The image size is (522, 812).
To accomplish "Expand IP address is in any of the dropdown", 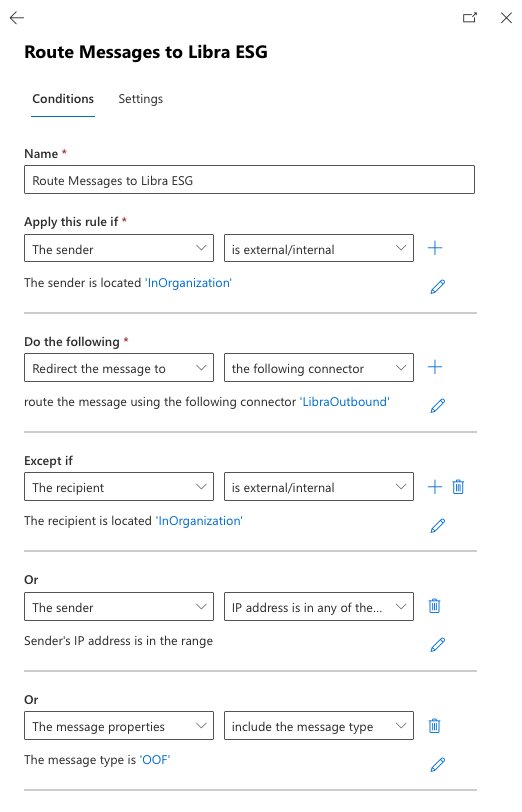I will click(x=319, y=606).
